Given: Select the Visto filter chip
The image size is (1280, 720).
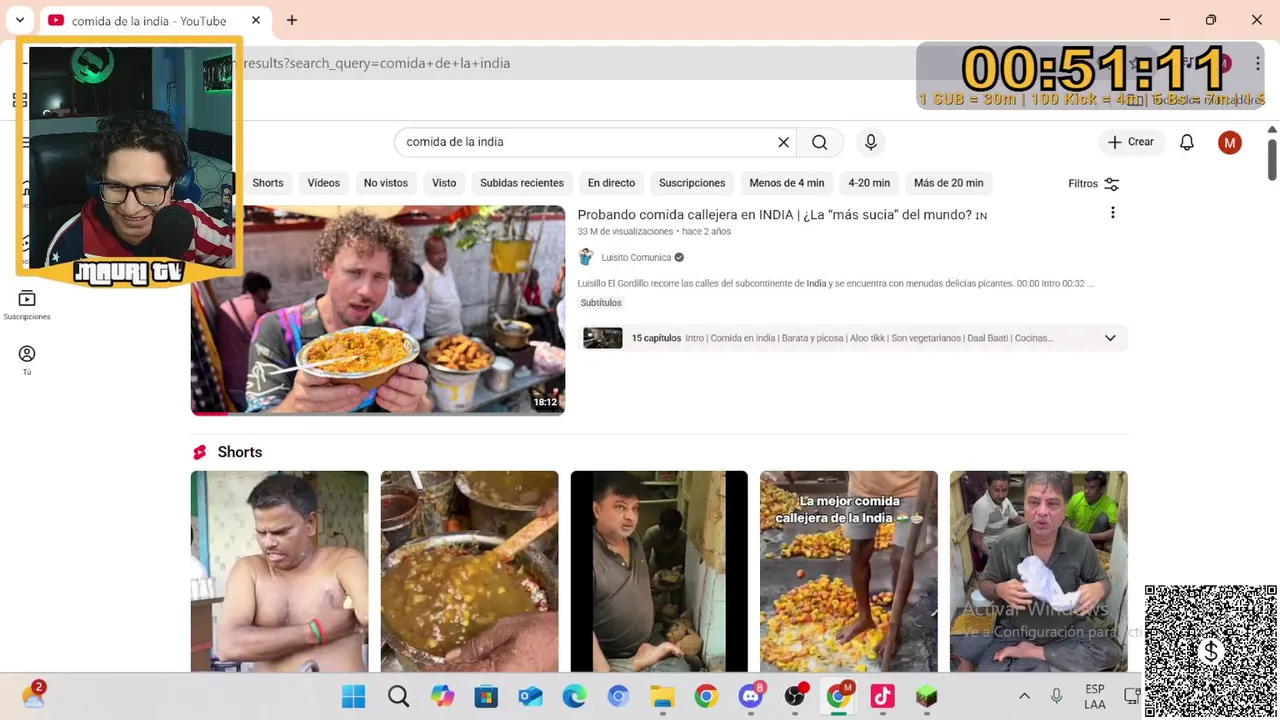Looking at the screenshot, I should [x=444, y=183].
